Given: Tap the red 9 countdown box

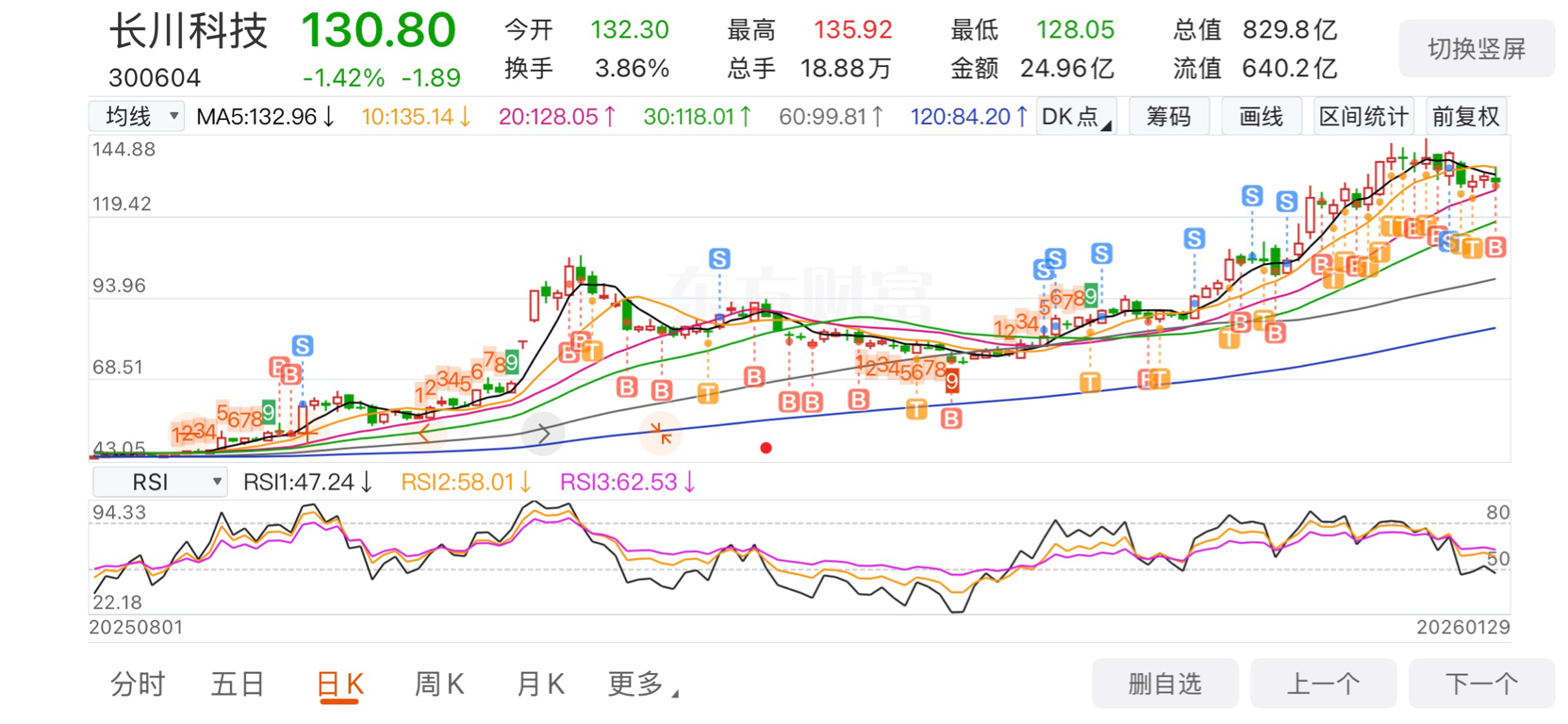Looking at the screenshot, I should point(952,381).
